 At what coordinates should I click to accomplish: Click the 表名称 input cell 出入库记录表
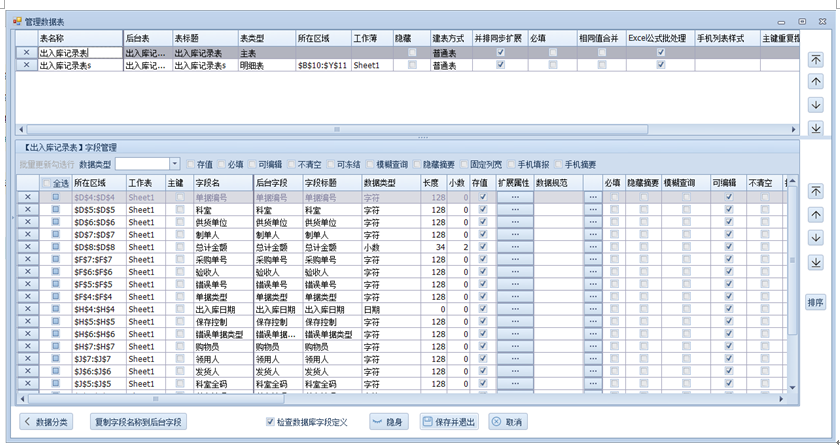(x=79, y=53)
